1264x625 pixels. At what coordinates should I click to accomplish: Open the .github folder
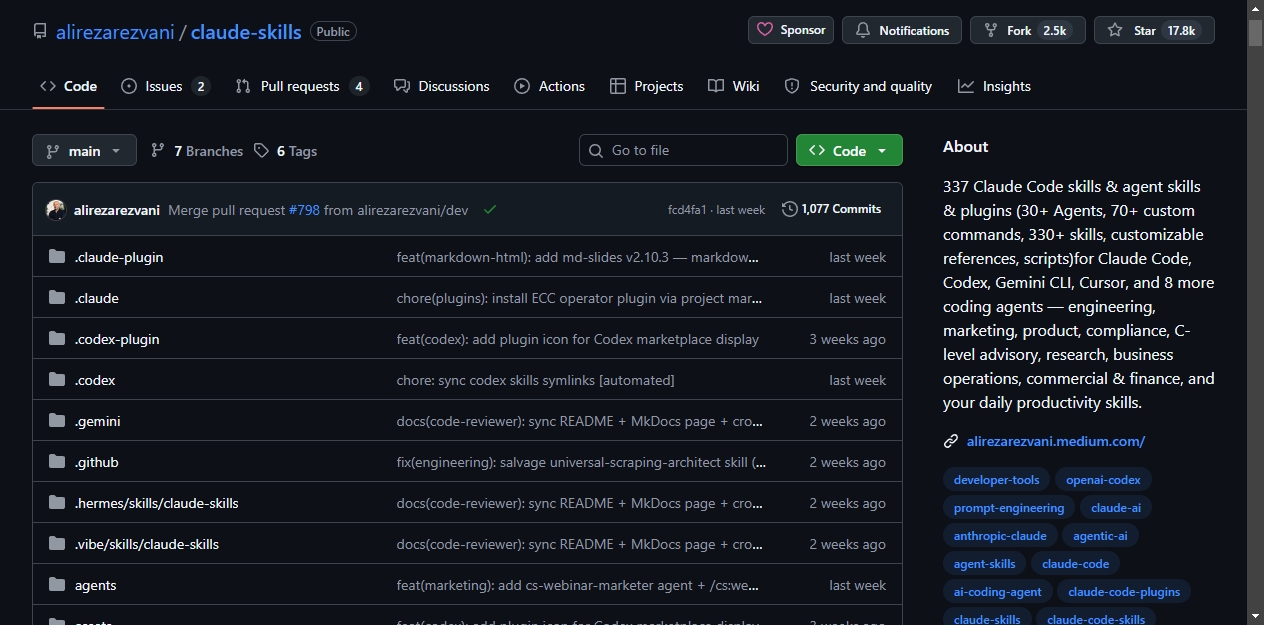tap(97, 462)
